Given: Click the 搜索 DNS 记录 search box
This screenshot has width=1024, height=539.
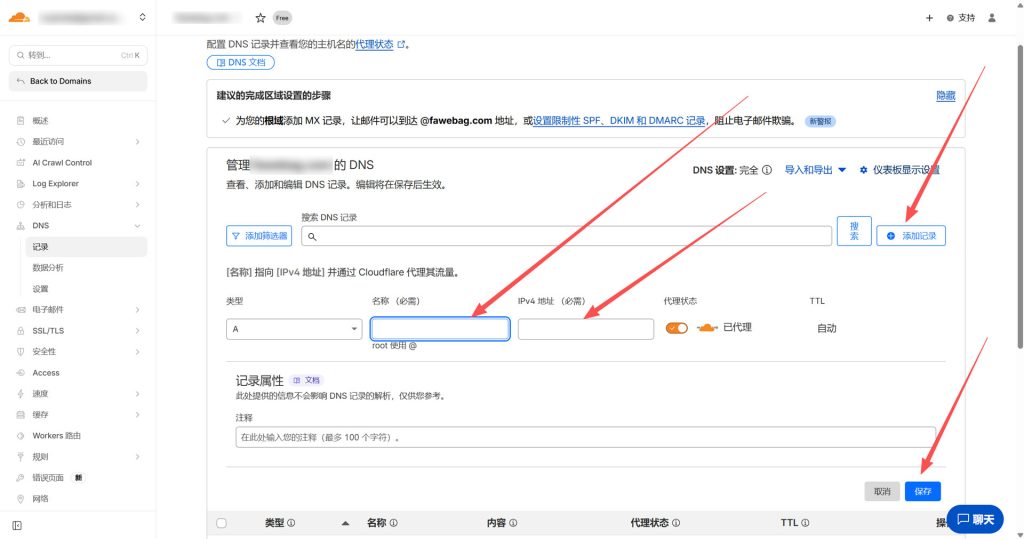Looking at the screenshot, I should (566, 237).
